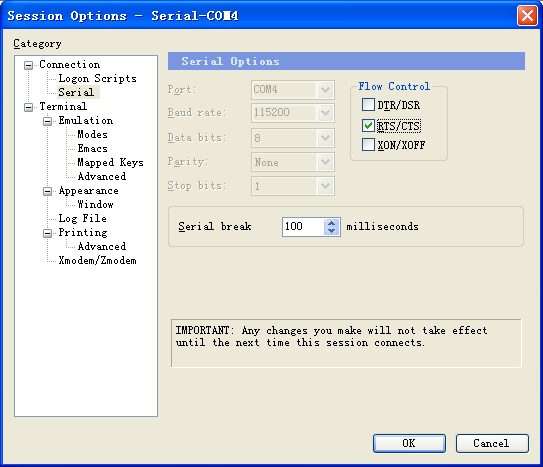Increase Serial break value with up arrow

click(332, 223)
